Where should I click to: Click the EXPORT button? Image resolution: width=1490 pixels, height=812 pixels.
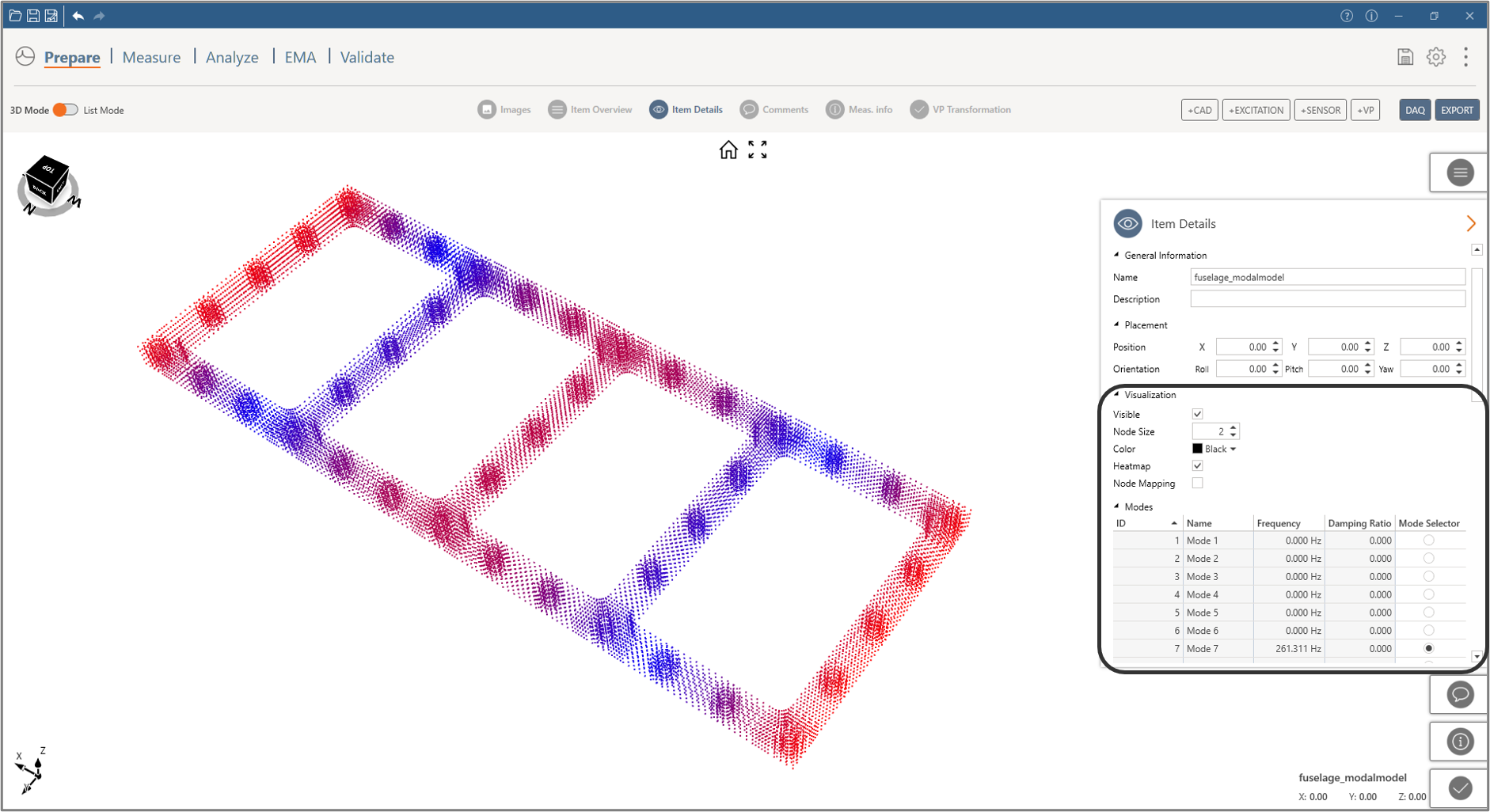pyautogui.click(x=1456, y=110)
